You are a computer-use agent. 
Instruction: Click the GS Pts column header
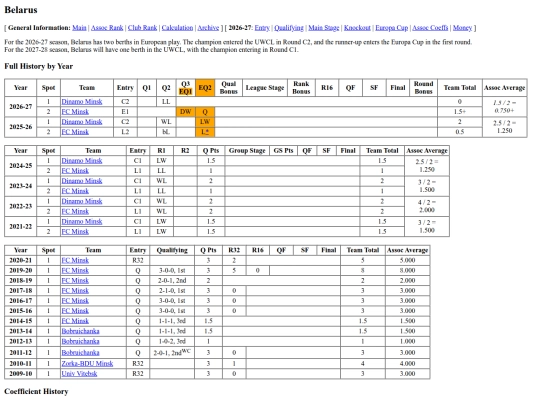(283, 151)
